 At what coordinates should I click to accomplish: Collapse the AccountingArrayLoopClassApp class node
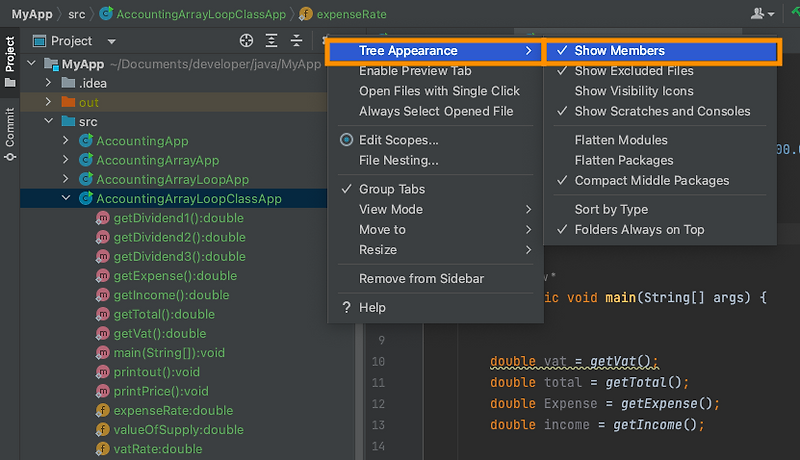(66, 198)
